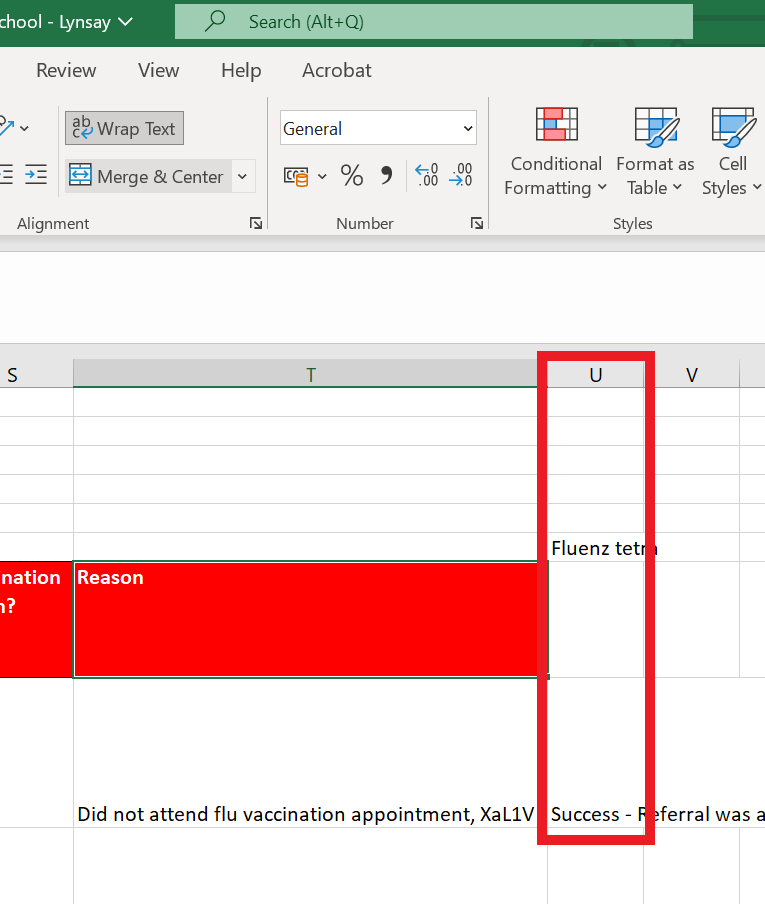Expand the Conditional Formatting menu
This screenshot has width=765, height=904.
pyautogui.click(x=556, y=151)
